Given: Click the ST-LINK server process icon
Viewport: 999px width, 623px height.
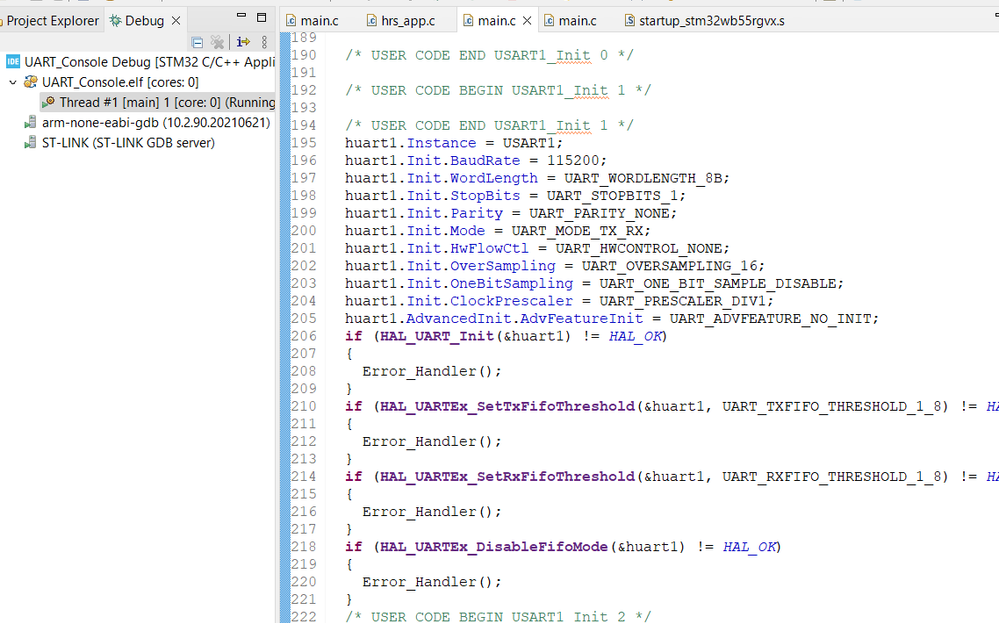Looking at the screenshot, I should point(30,143).
